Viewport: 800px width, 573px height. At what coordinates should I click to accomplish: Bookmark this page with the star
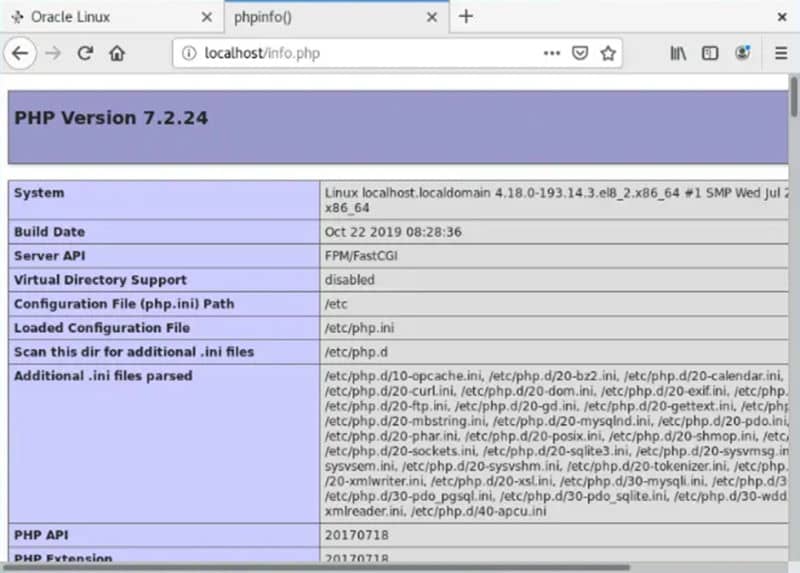point(608,53)
